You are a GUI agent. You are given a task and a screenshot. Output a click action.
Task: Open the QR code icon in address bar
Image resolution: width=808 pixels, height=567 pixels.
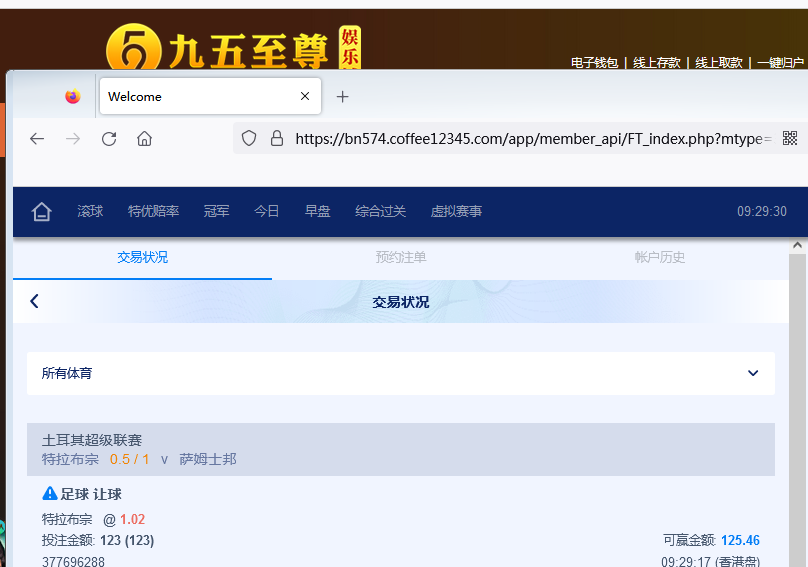click(x=790, y=139)
